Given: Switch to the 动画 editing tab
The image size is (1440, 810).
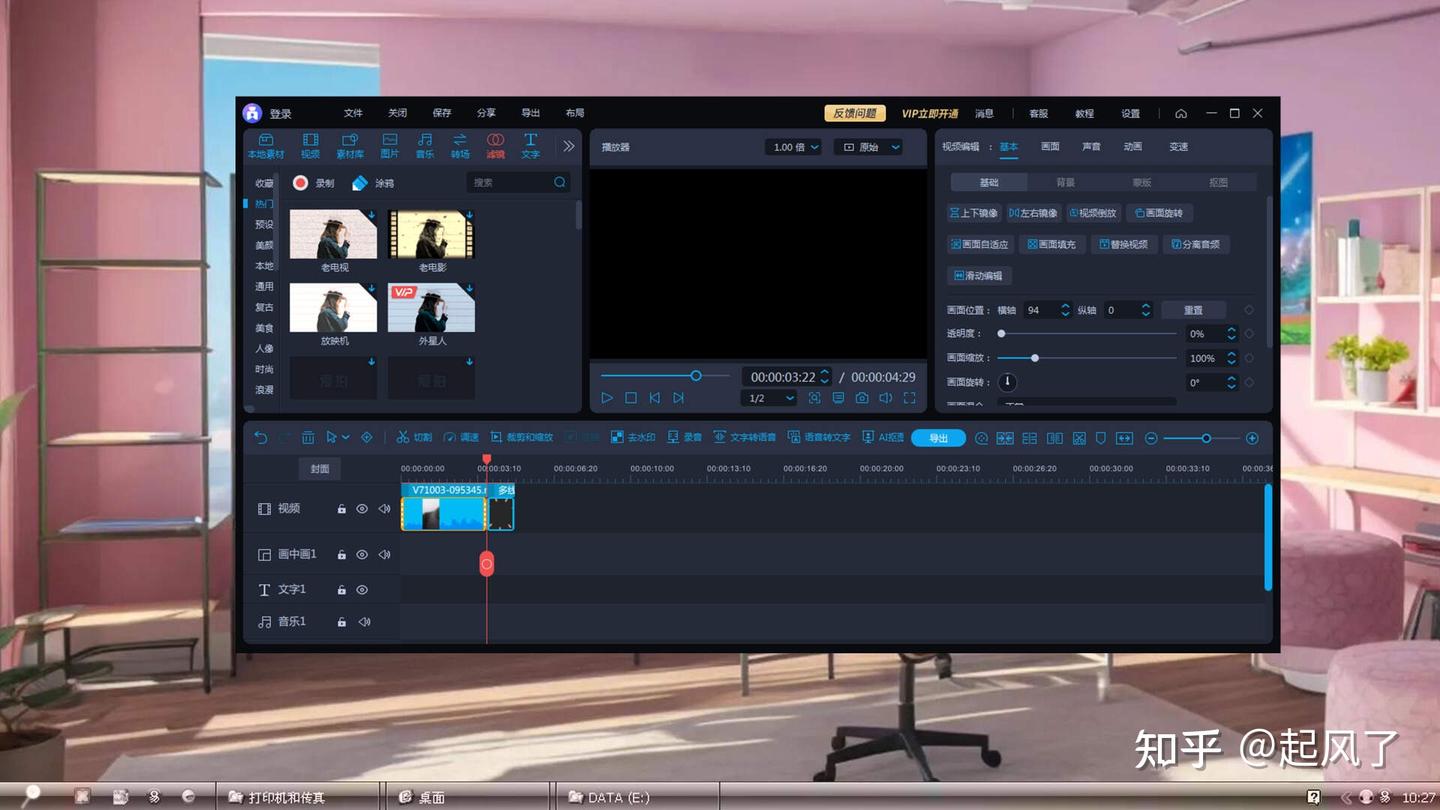Looking at the screenshot, I should 1133,147.
